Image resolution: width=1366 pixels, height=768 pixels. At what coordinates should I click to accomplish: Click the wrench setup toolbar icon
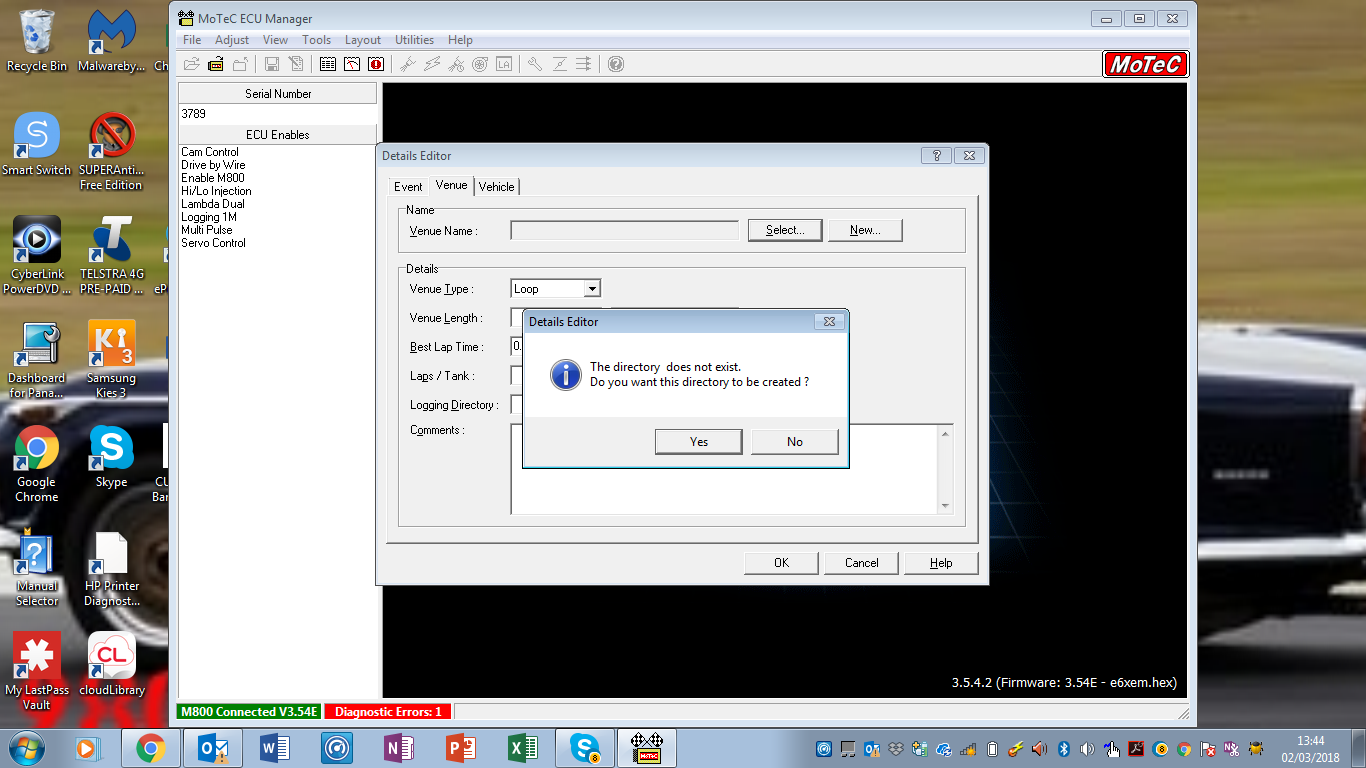coord(535,64)
